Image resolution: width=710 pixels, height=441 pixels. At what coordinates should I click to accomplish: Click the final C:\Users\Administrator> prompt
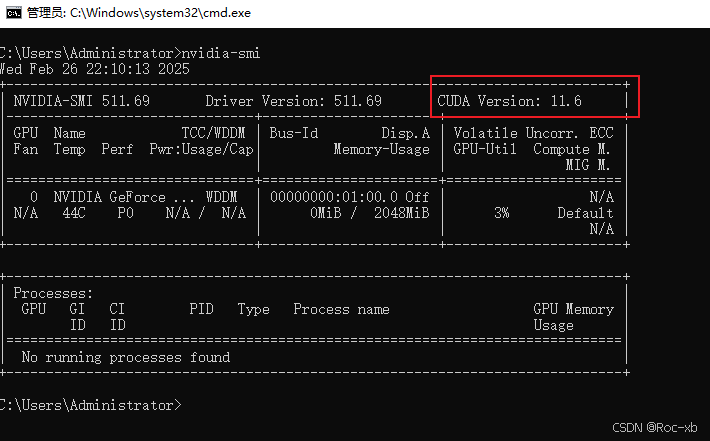pos(91,405)
